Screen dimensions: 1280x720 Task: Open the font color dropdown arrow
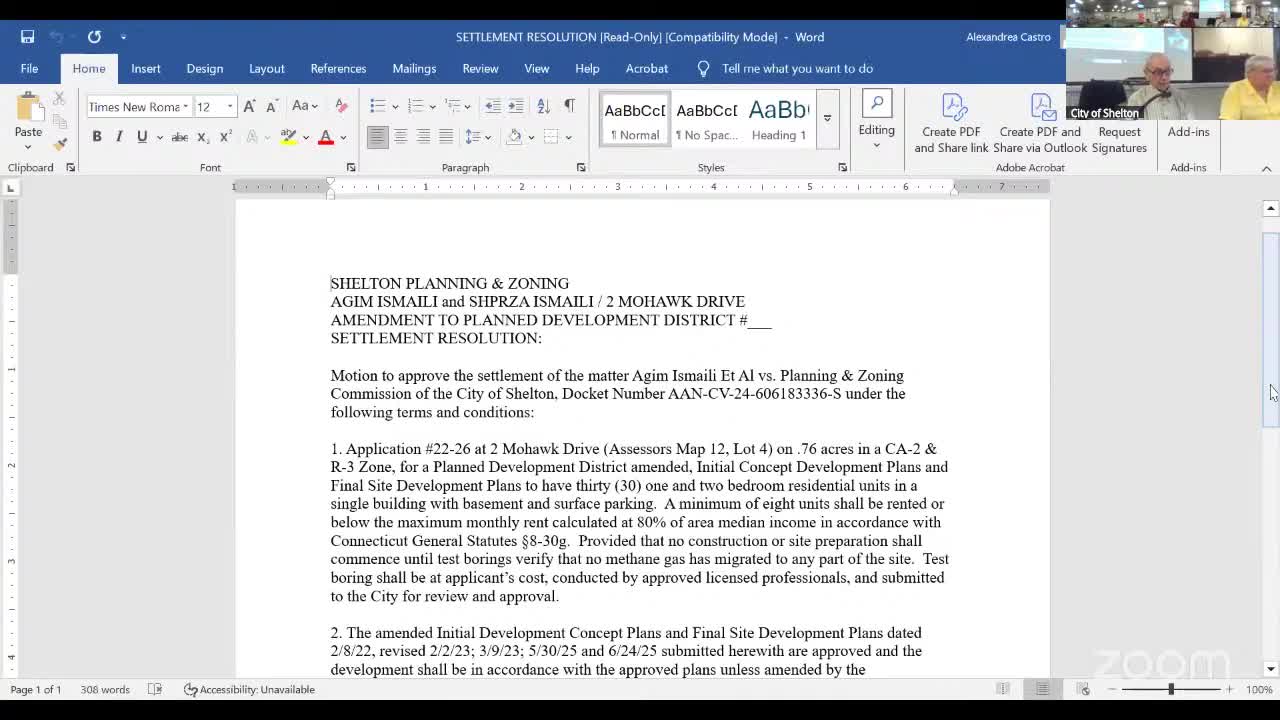click(x=343, y=138)
